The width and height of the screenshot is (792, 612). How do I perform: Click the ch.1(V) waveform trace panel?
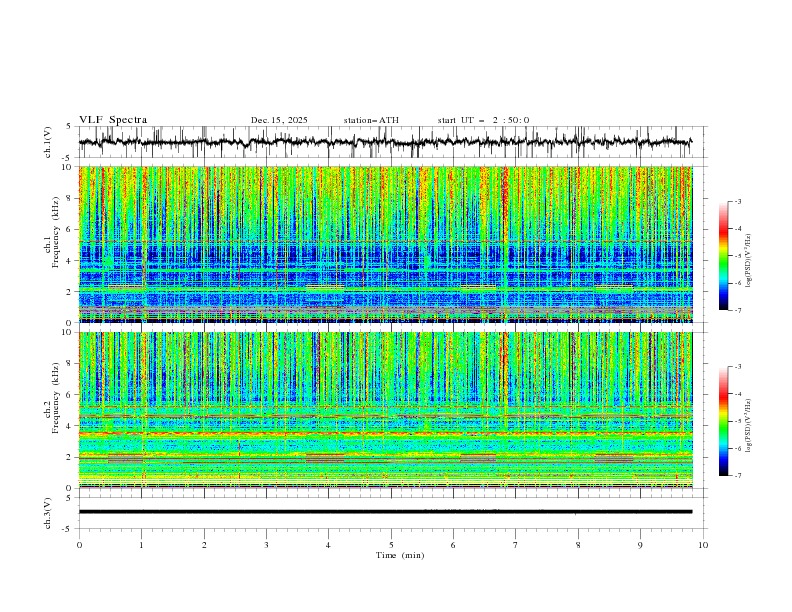tap(390, 143)
